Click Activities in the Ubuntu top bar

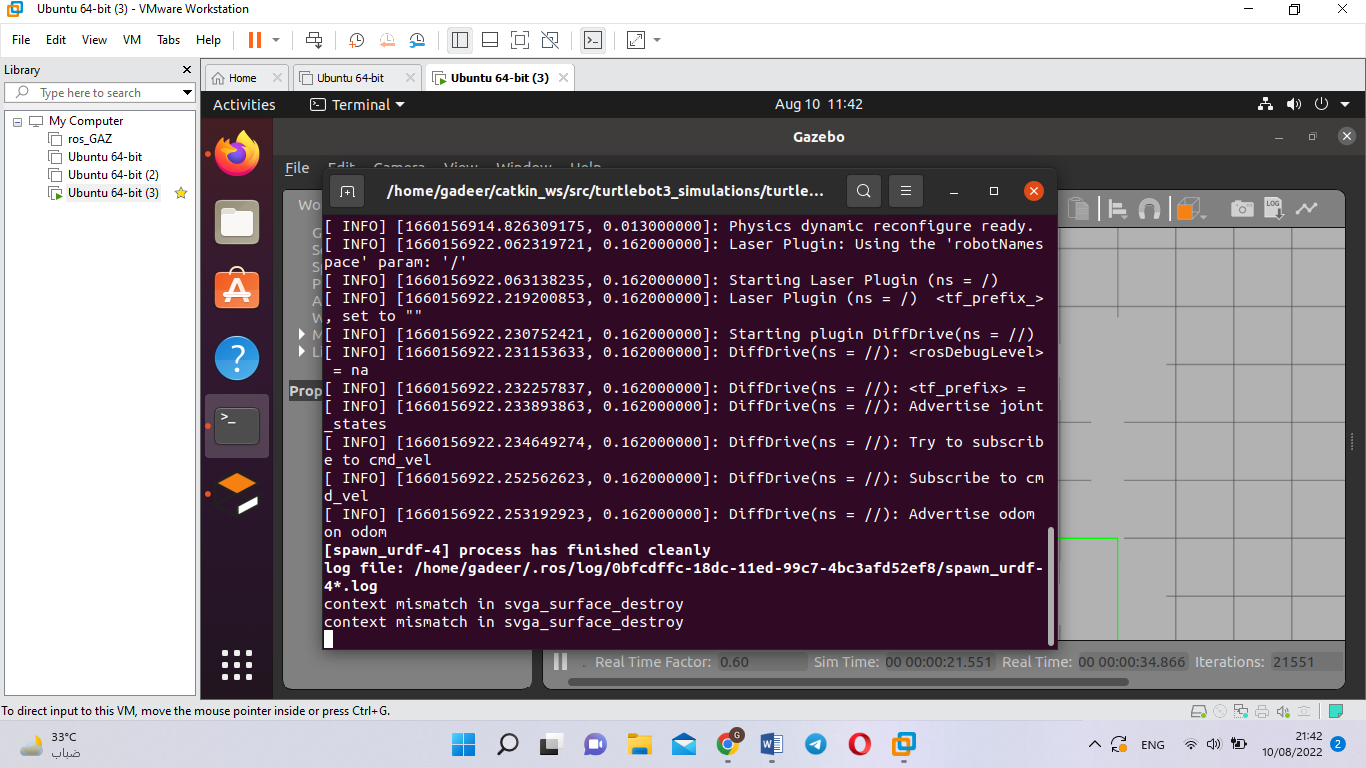click(242, 104)
